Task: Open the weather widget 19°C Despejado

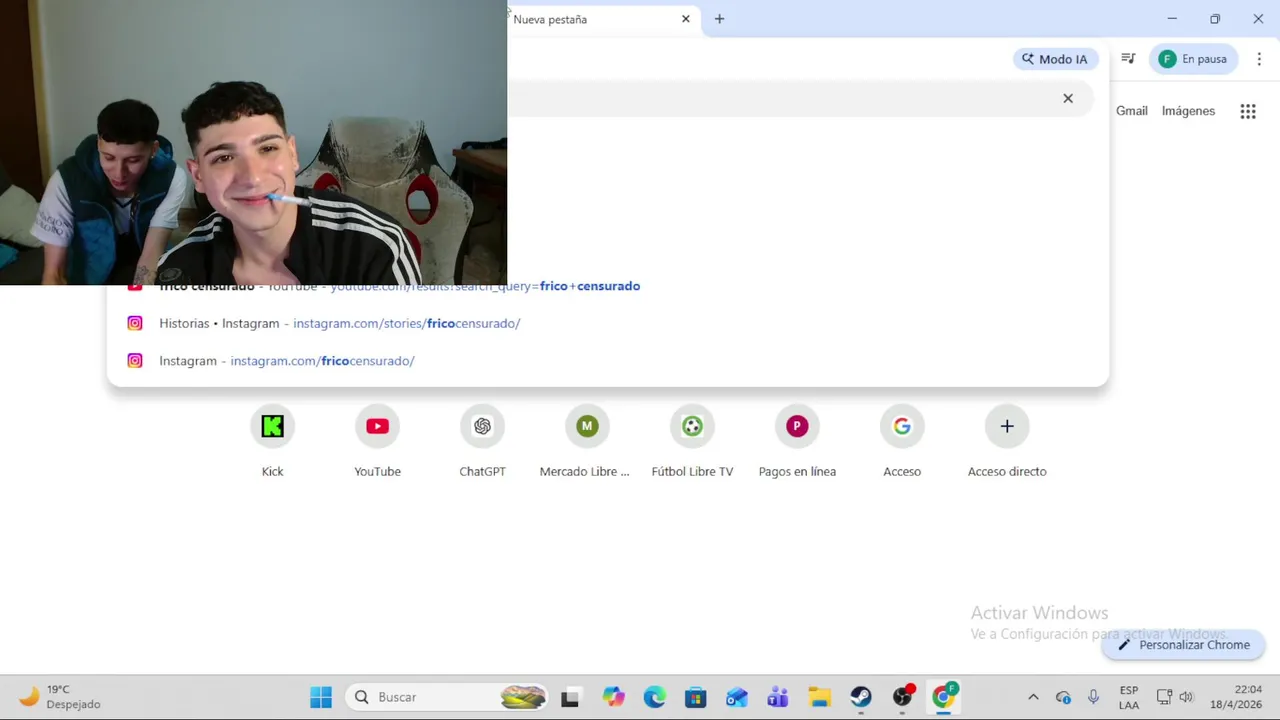Action: point(62,697)
